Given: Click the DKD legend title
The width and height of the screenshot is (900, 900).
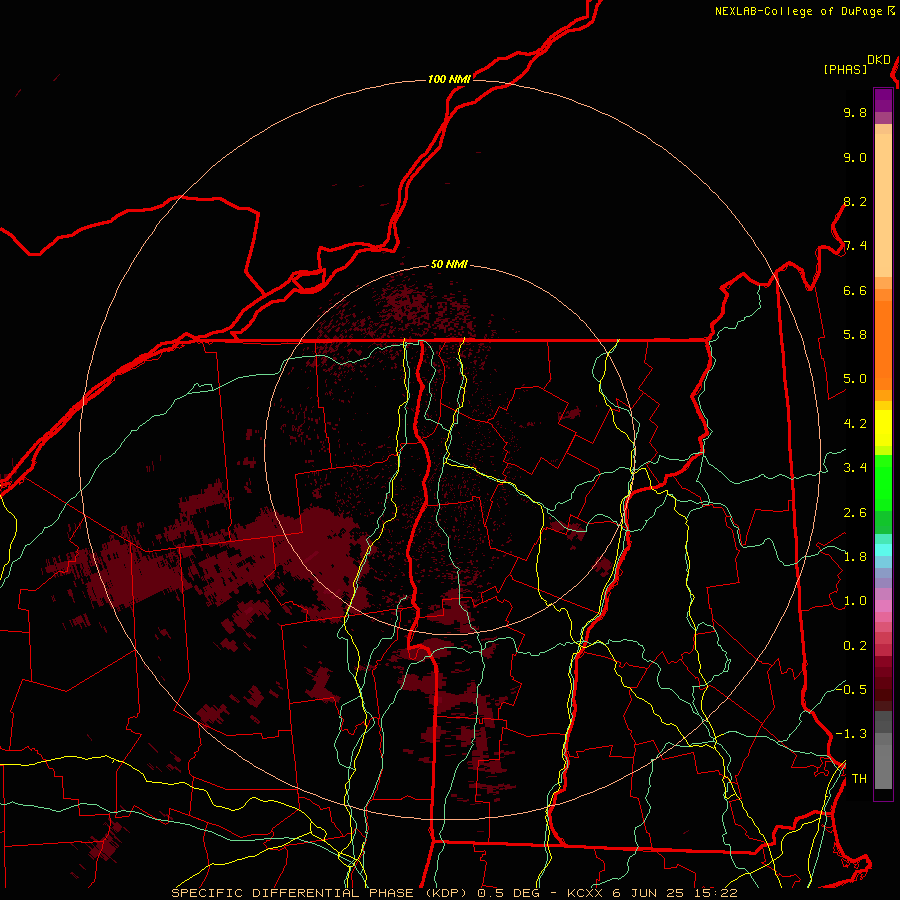Looking at the screenshot, I should (879, 60).
